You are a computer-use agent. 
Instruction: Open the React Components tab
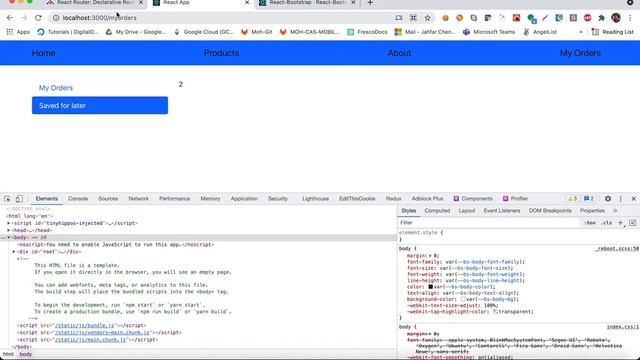pos(473,199)
